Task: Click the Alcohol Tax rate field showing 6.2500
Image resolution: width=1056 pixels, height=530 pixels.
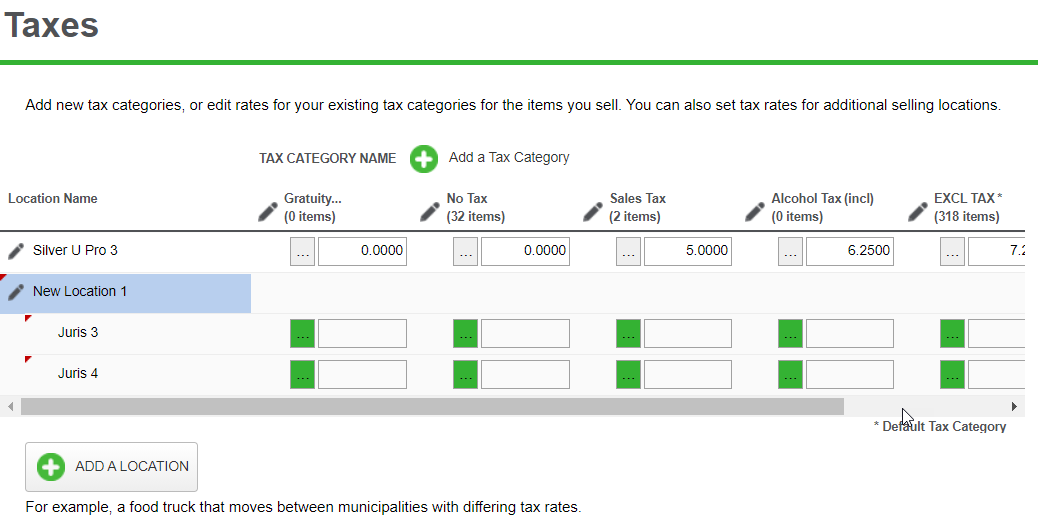Action: (x=850, y=251)
